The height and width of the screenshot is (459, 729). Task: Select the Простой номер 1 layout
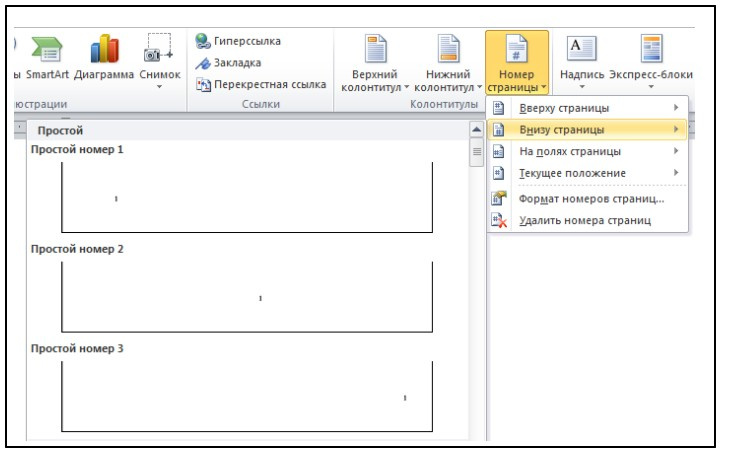tap(247, 197)
